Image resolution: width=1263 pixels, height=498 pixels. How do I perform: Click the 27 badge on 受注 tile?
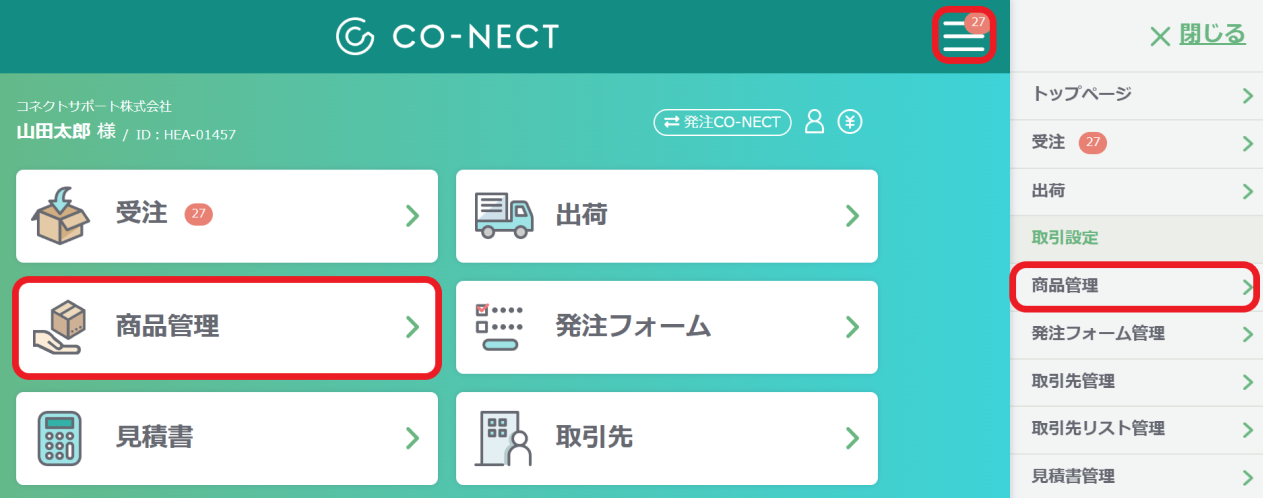tap(199, 214)
